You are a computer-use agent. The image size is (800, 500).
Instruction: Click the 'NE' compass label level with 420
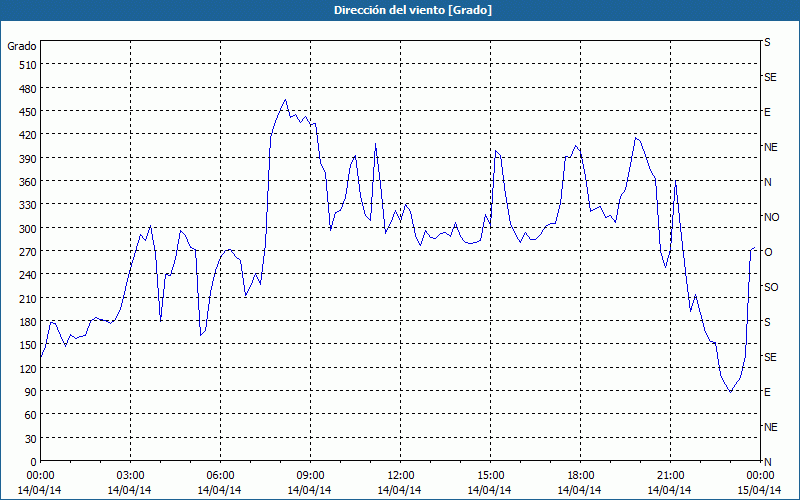(770, 147)
